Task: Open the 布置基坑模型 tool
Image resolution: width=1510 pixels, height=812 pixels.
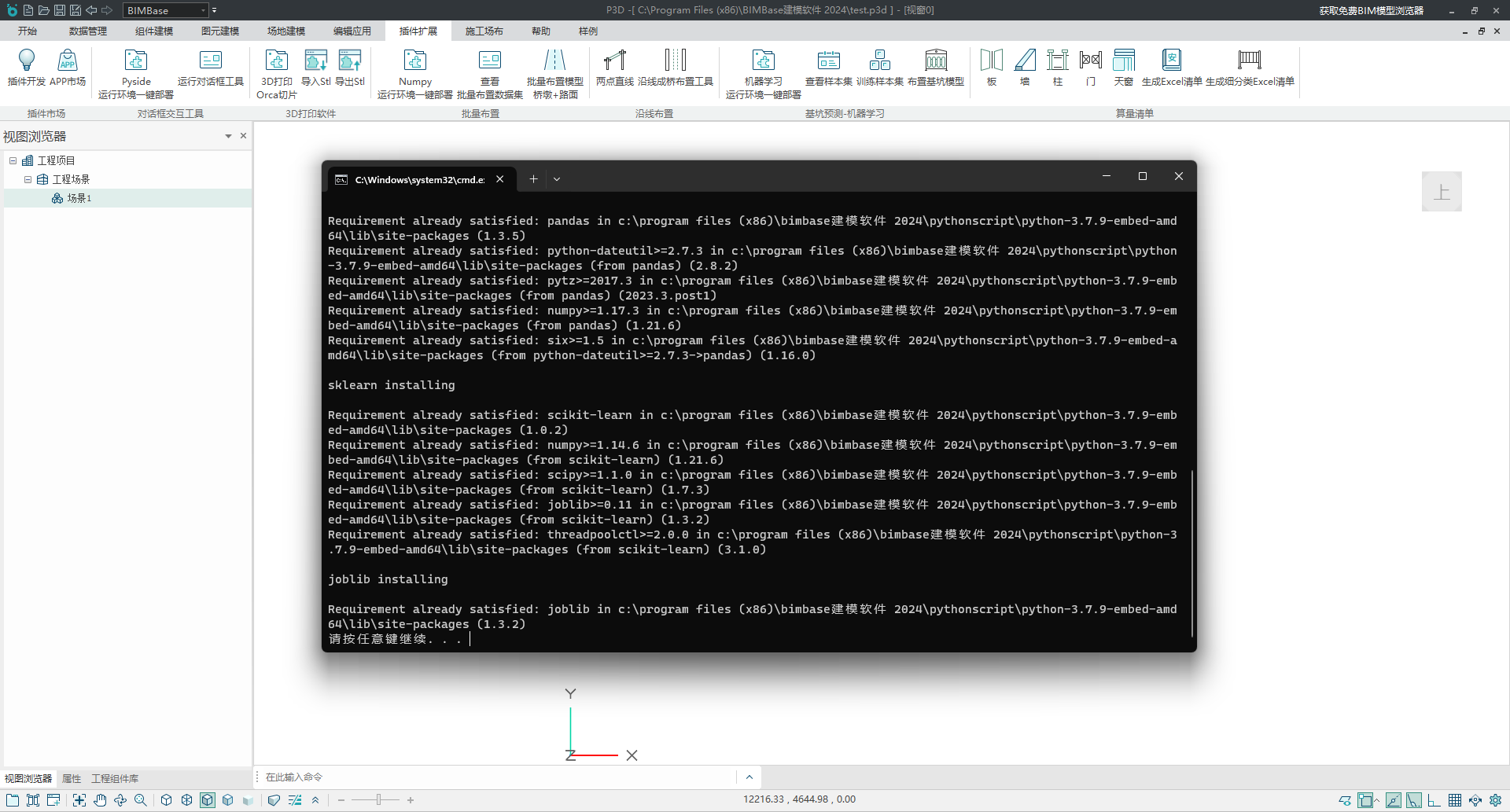Action: click(935, 67)
